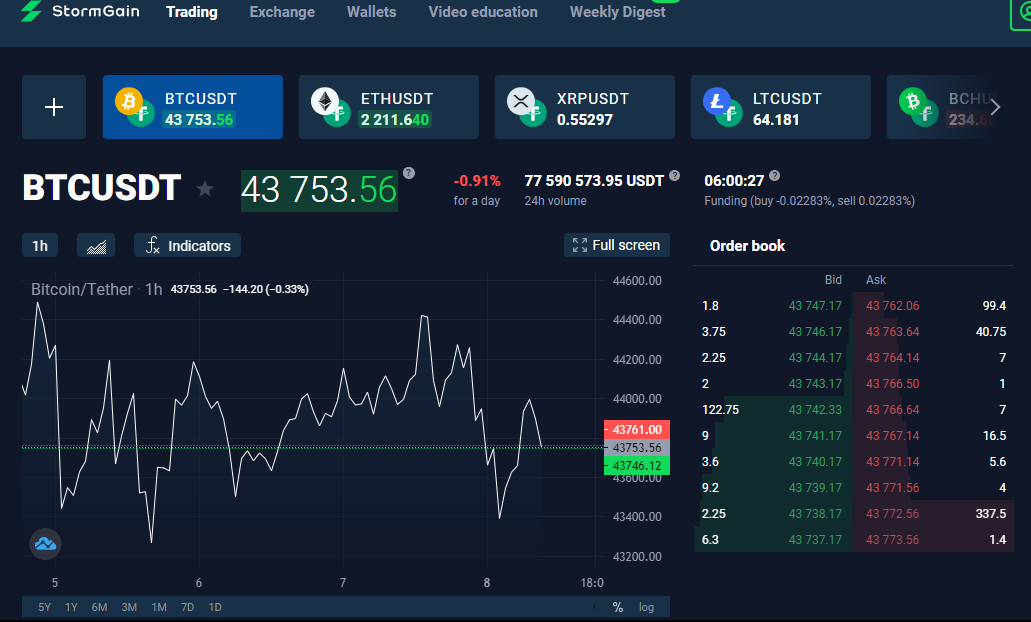The image size is (1031, 622).
Task: Click ask price 43 772.56
Action: tap(892, 514)
